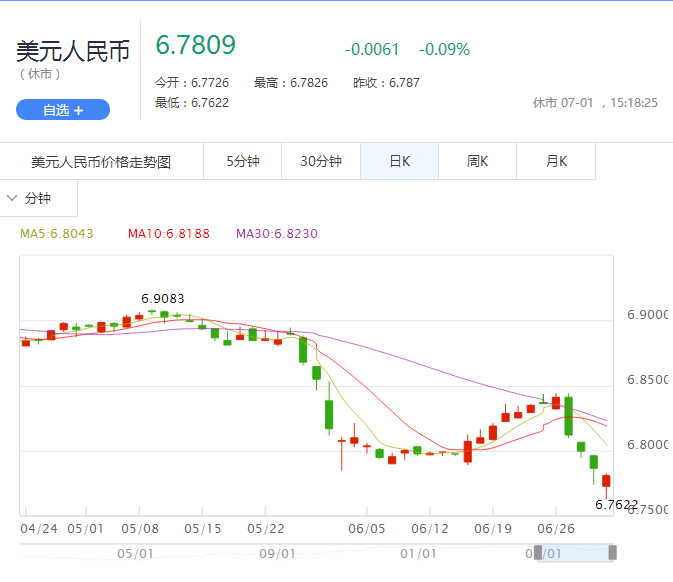673x582 pixels.
Task: Click the chevron arrow beside 分钟
Action: [13, 198]
